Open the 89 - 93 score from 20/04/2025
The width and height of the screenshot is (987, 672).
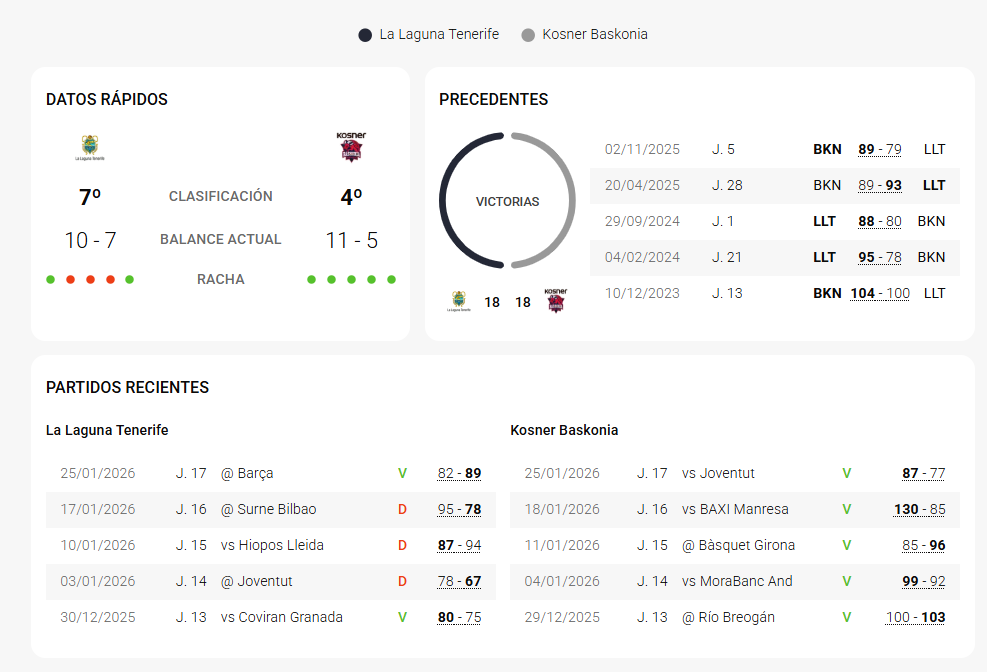(879, 185)
